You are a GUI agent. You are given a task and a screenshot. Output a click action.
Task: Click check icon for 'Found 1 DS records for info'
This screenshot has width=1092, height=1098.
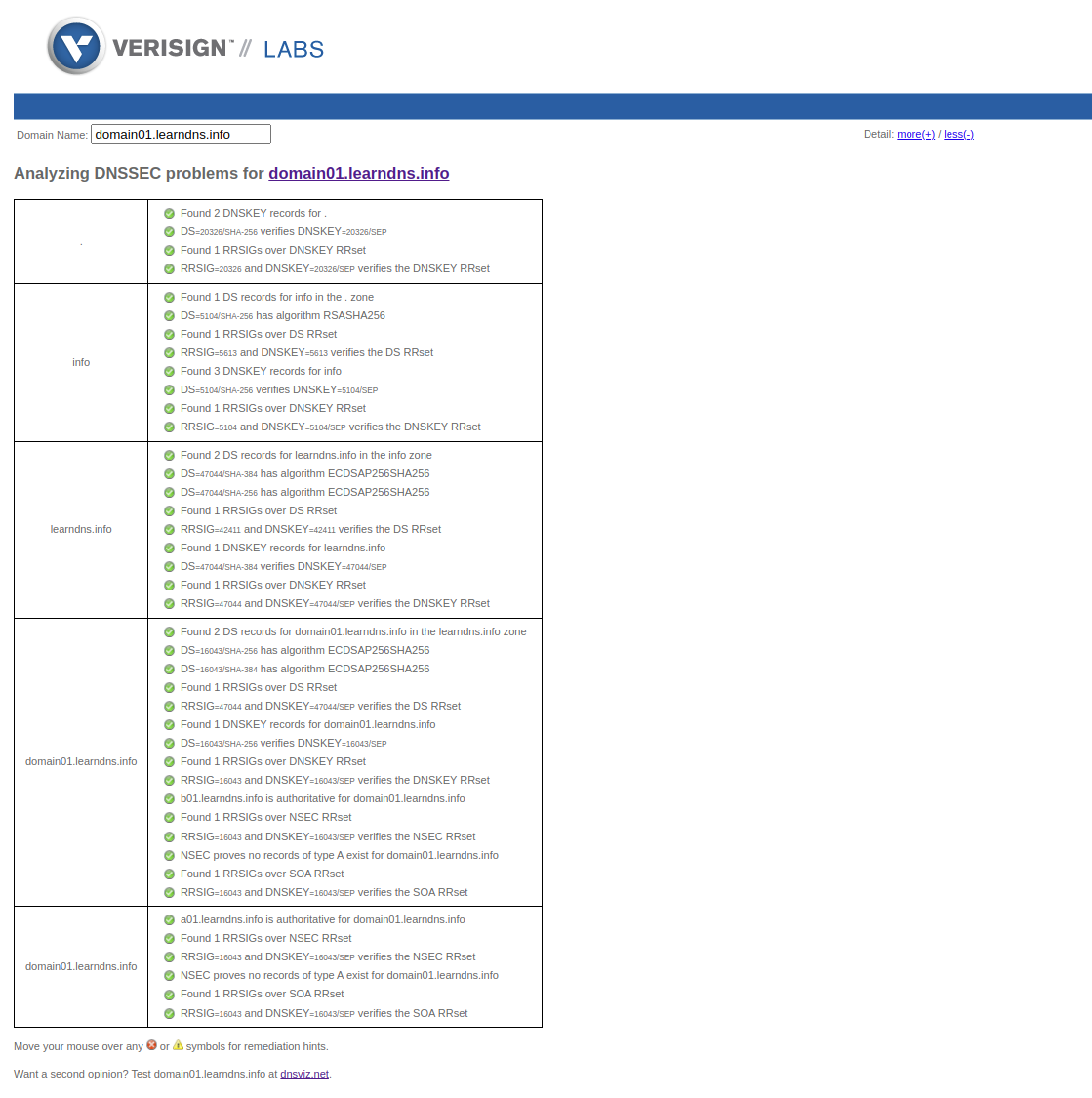[170, 298]
